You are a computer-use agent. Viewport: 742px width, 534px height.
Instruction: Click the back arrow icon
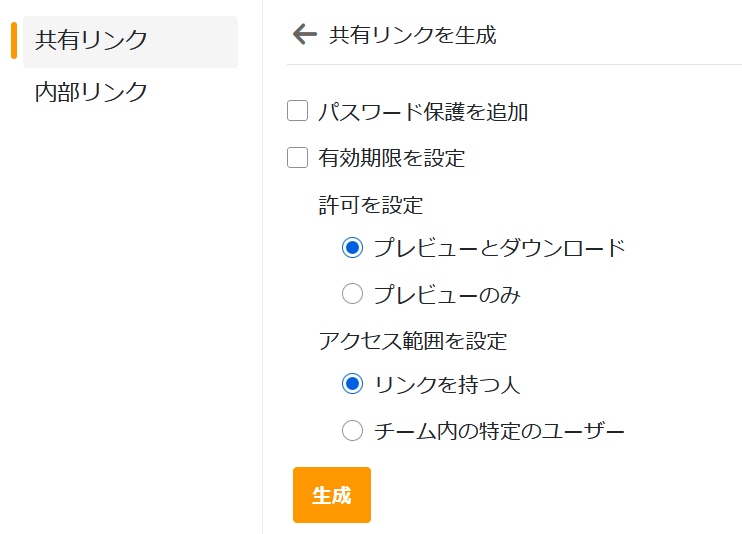[304, 35]
